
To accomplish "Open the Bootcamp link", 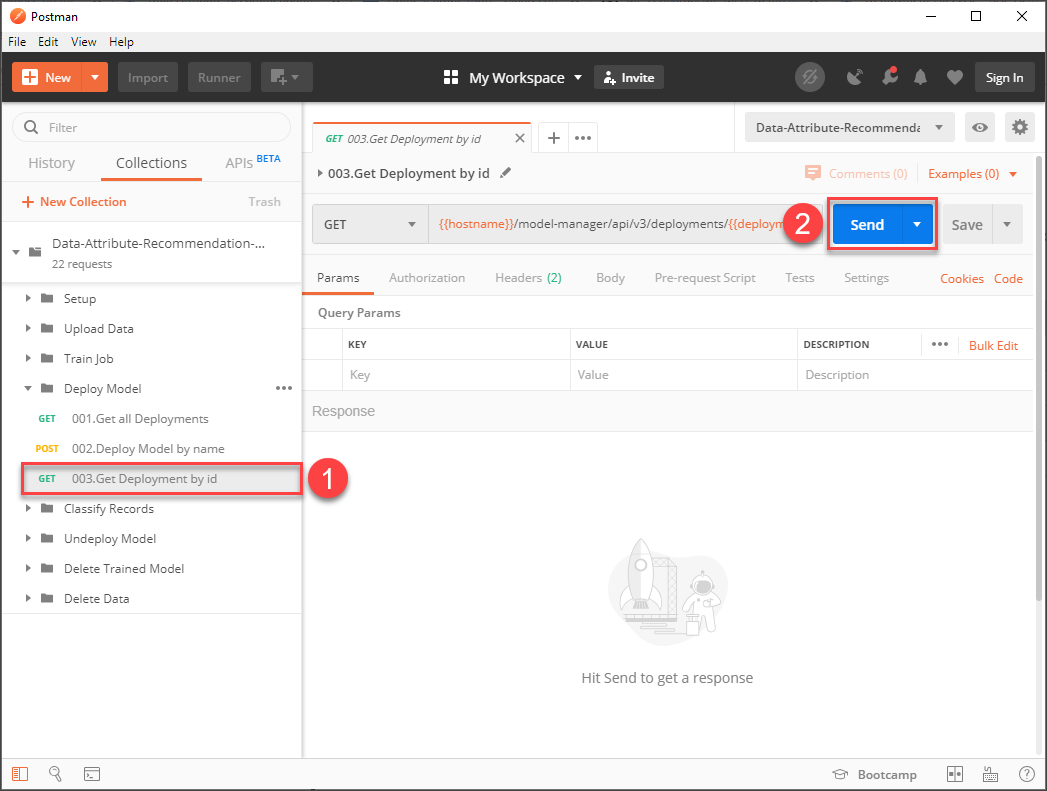I will [874, 774].
